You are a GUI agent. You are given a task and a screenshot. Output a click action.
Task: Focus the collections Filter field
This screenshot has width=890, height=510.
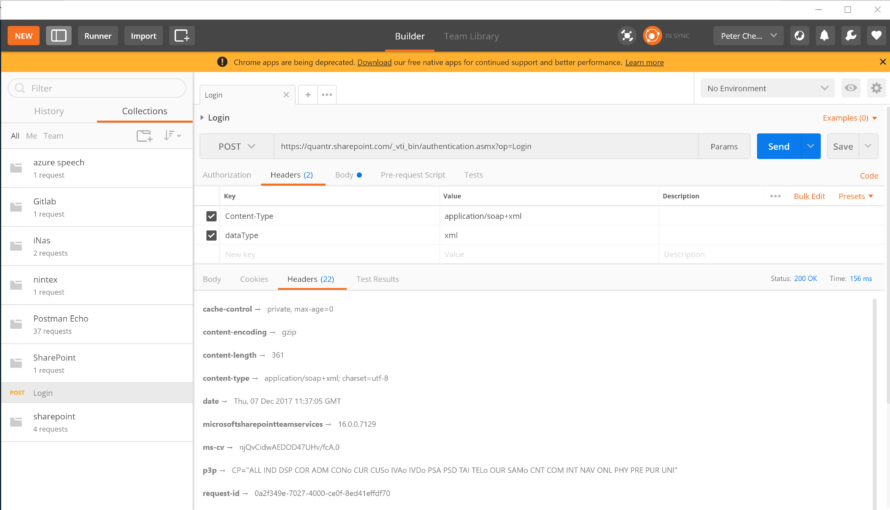[97, 88]
